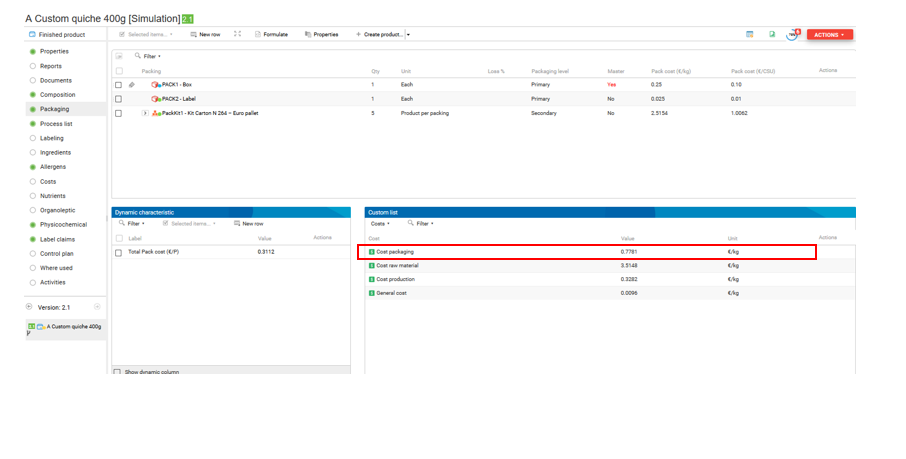Viewport: 906px width, 459px height.
Task: Check the PACK1 - Box row checkbox
Action: click(x=118, y=85)
